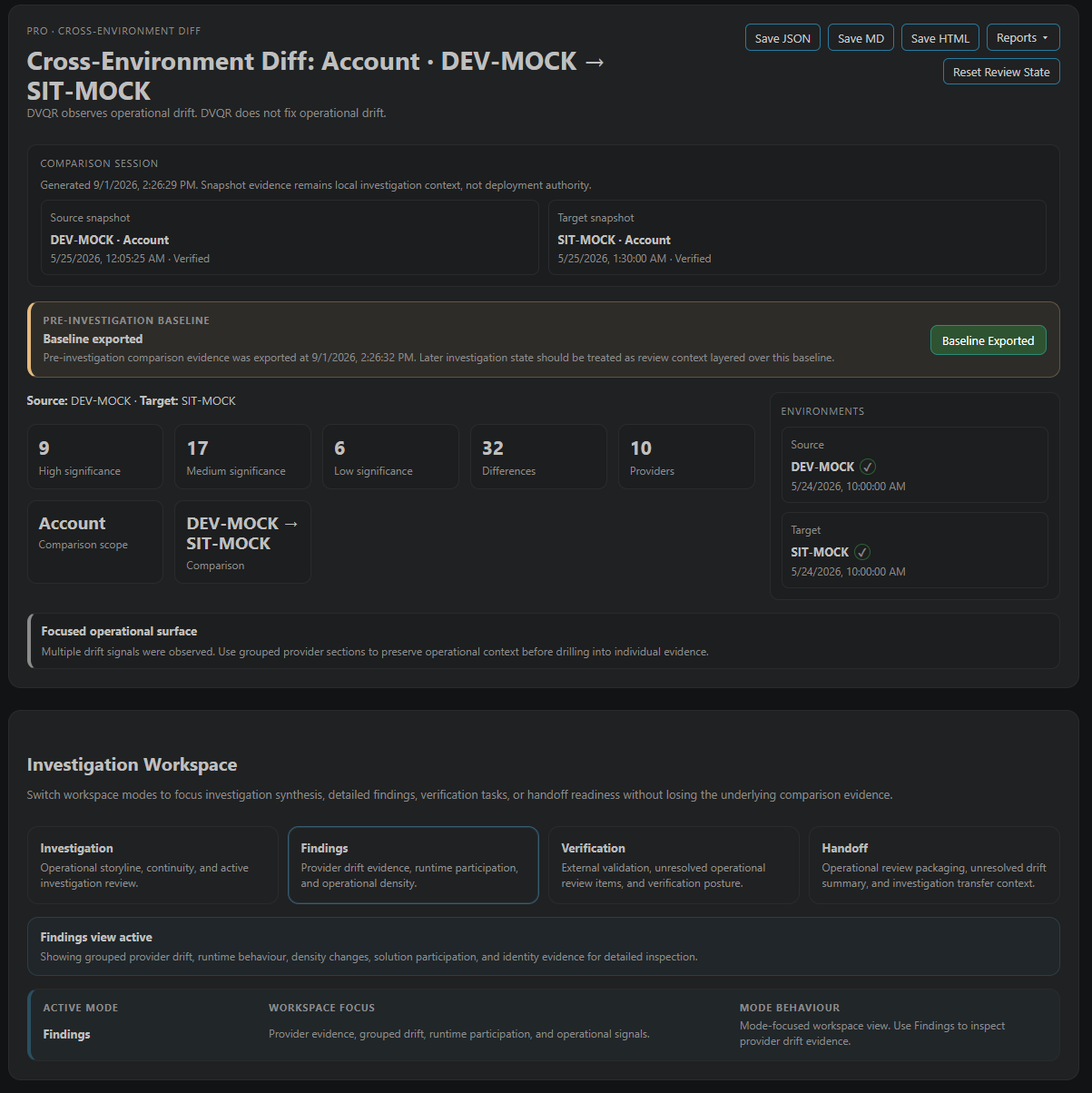
Task: Click the Save MD button
Action: 861,38
